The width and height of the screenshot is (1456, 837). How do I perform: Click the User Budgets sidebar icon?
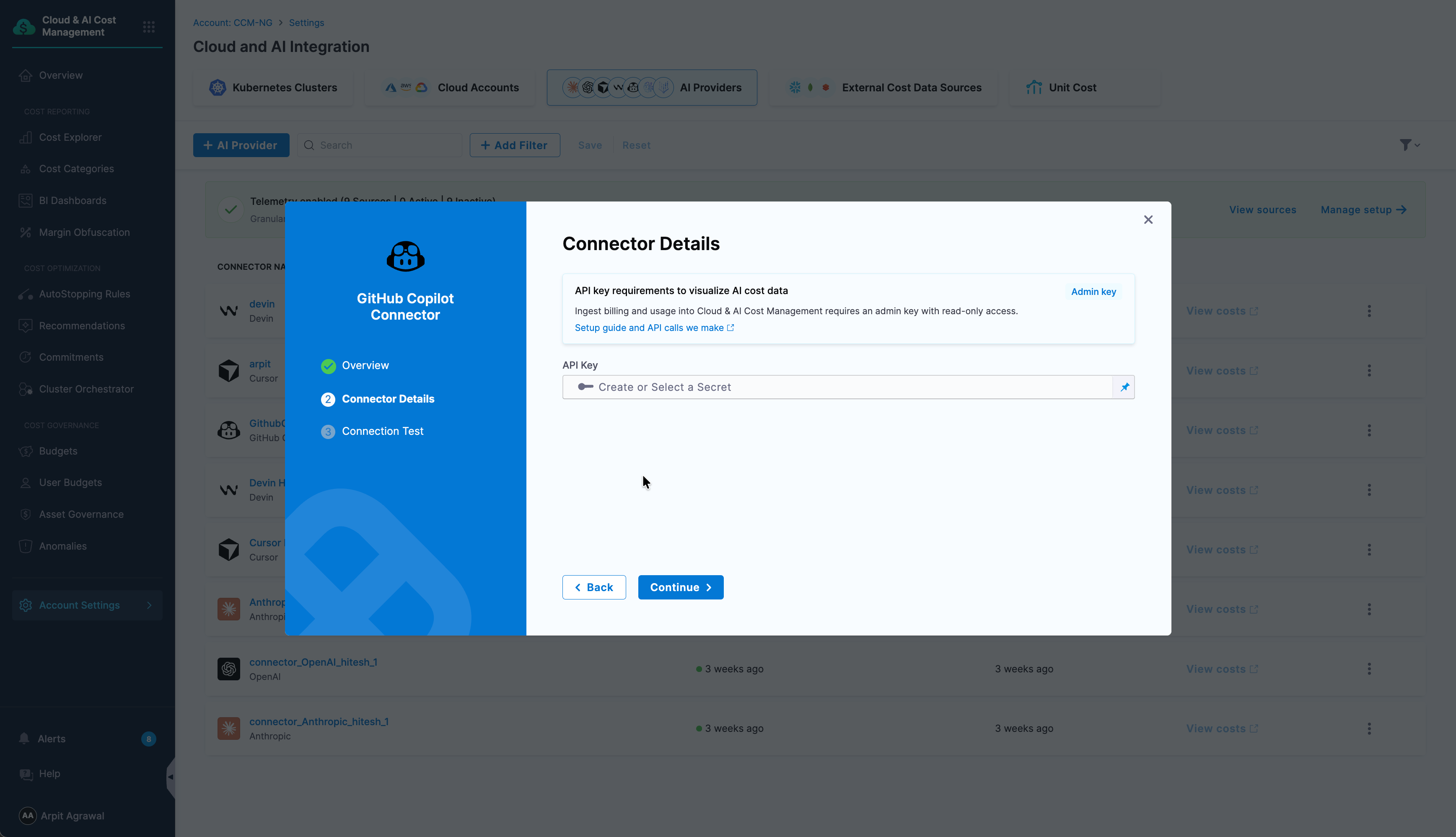[25, 483]
